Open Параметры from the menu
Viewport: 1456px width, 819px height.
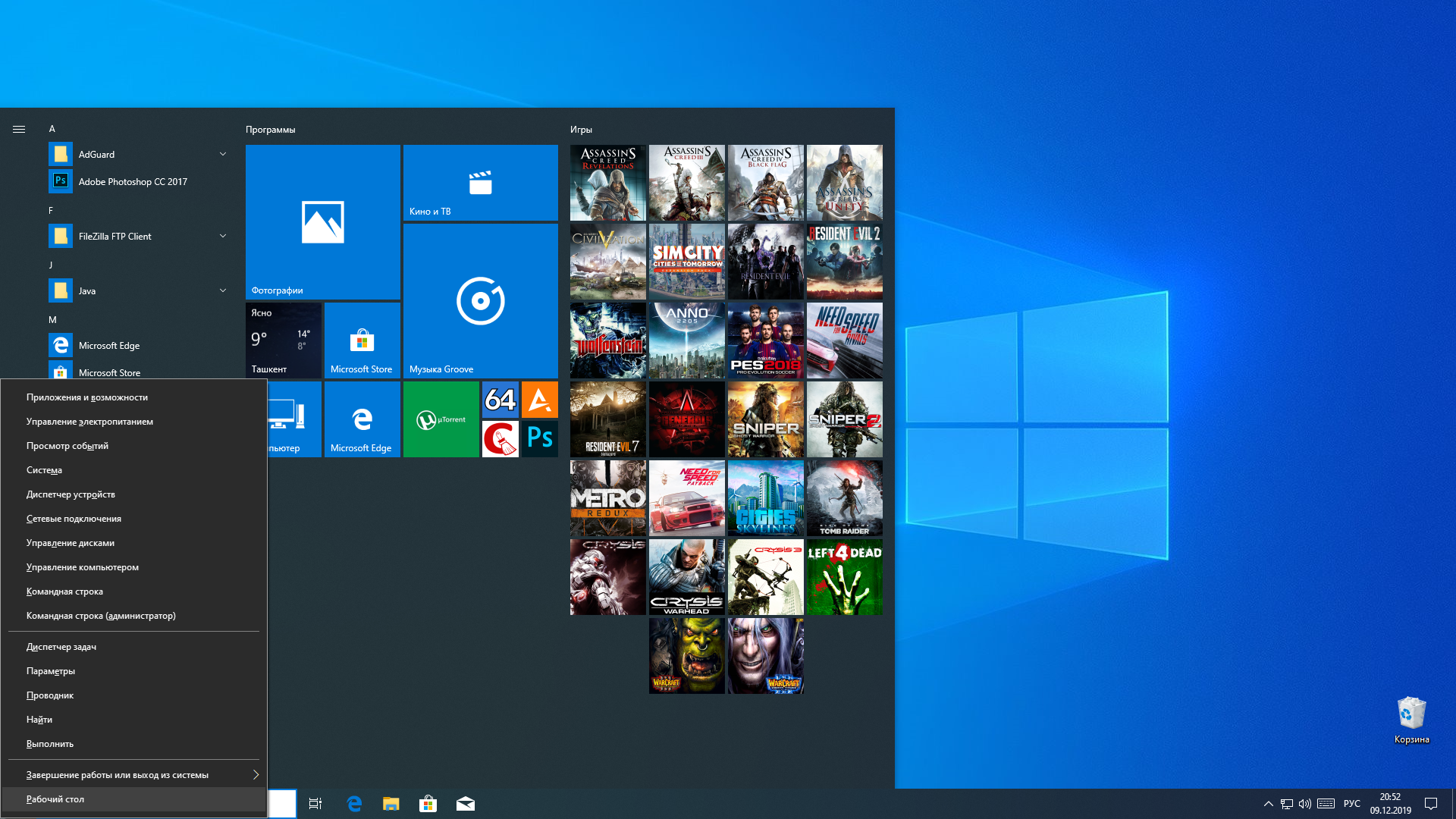click(x=134, y=671)
